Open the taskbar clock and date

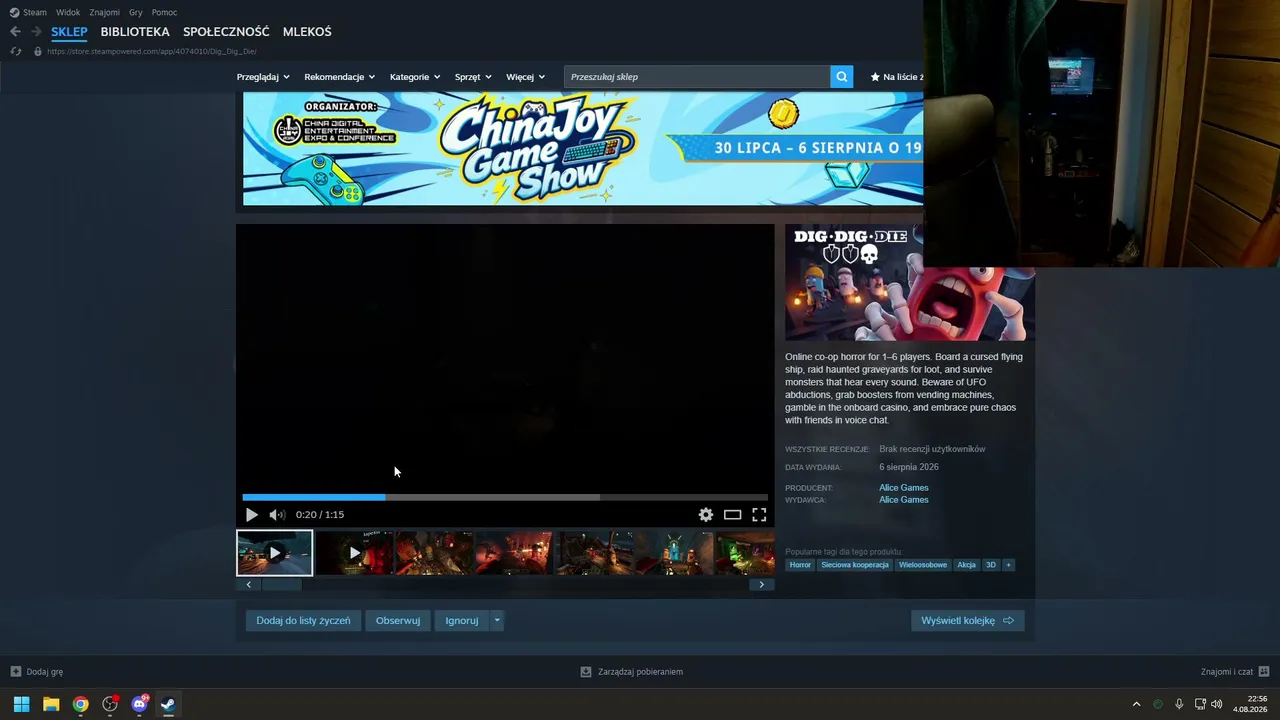[x=1250, y=704]
